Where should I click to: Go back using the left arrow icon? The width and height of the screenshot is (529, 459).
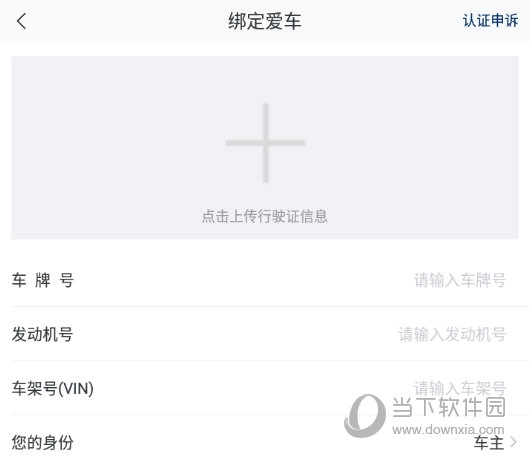coord(21,21)
